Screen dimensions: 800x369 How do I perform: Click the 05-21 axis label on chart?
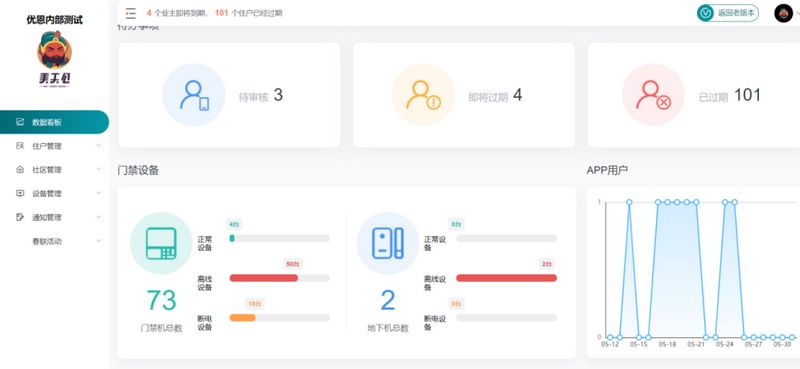point(696,345)
